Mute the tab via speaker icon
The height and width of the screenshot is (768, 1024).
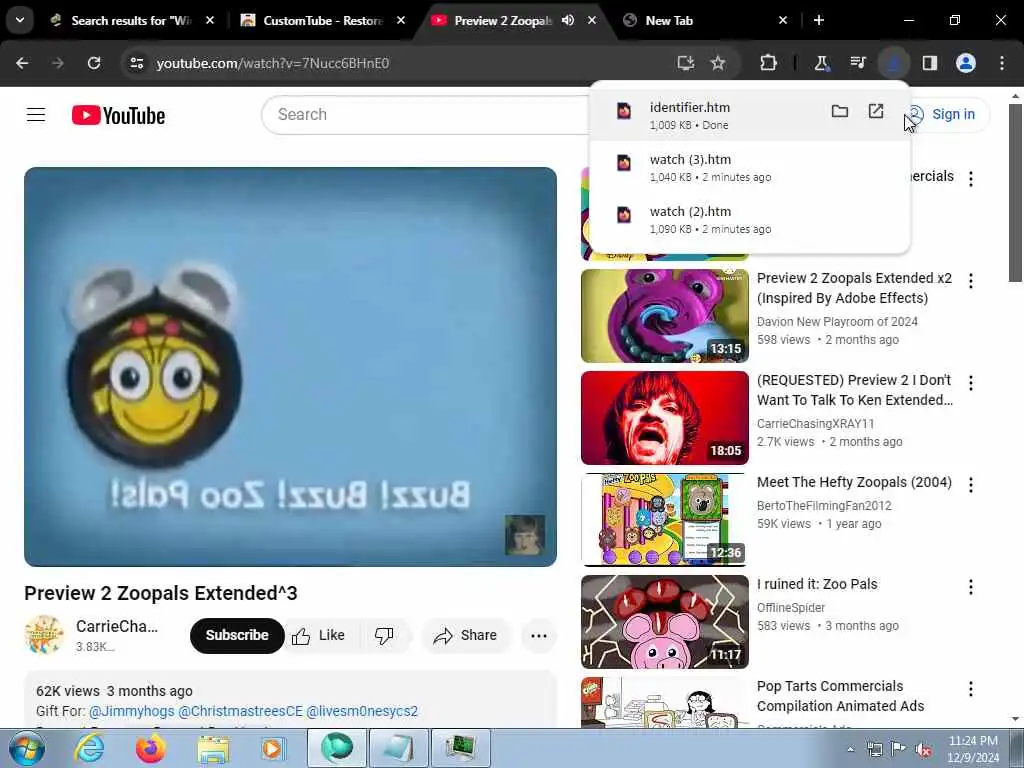568,20
